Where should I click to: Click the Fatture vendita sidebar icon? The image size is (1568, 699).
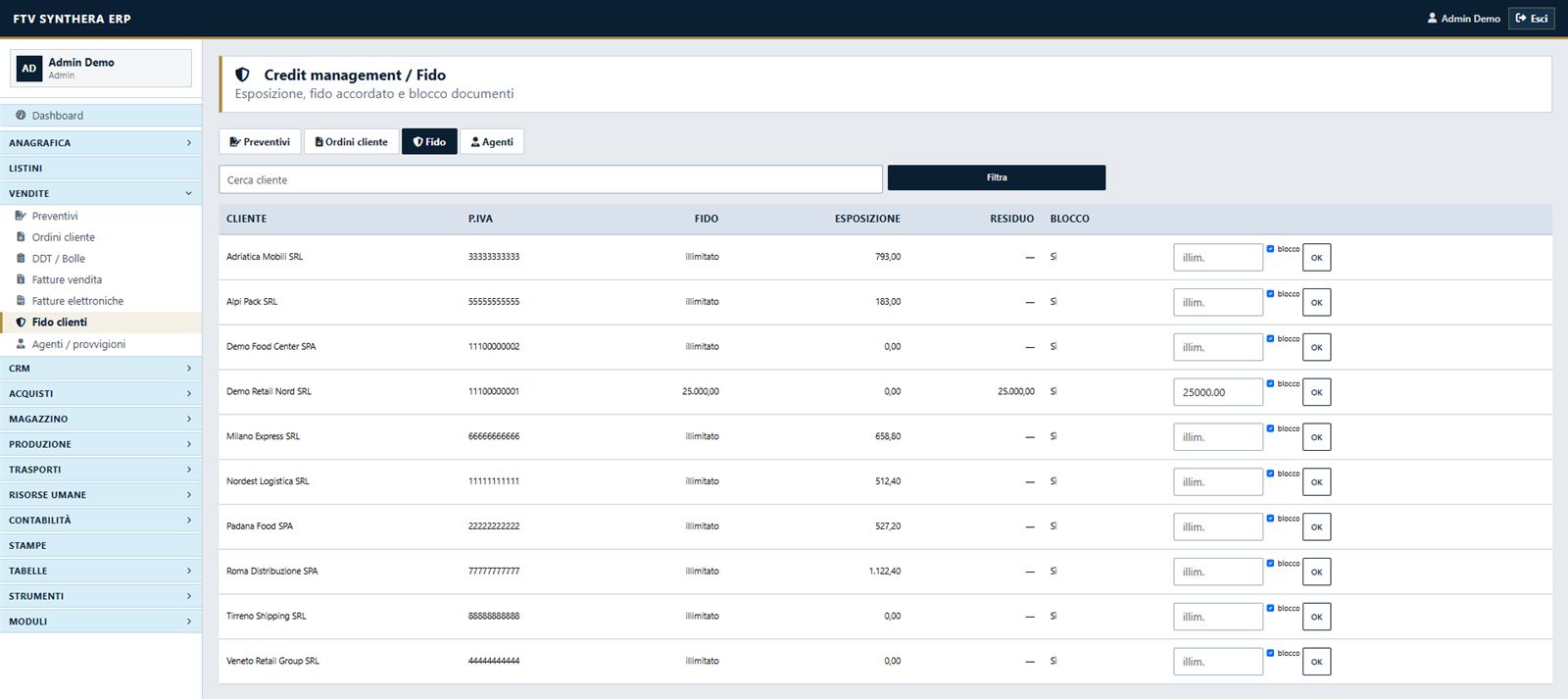point(21,279)
